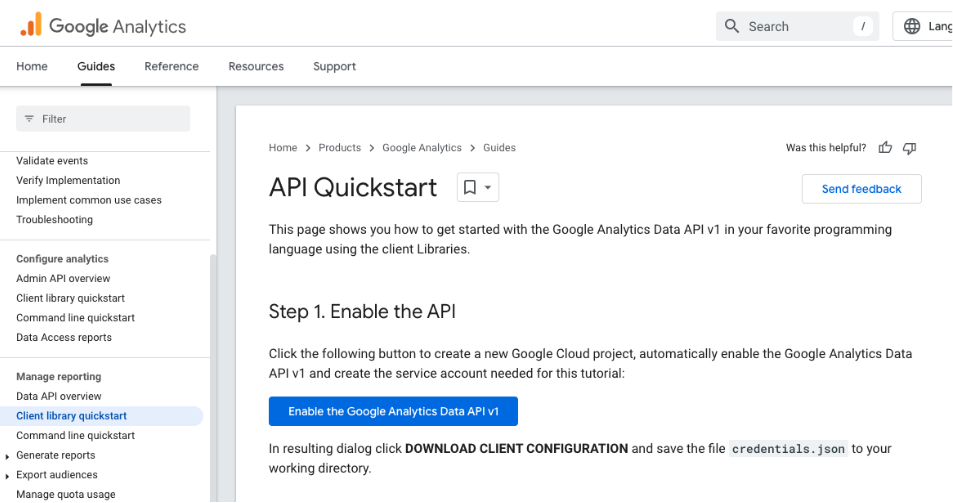Click the Send feedback button
Image resolution: width=953 pixels, height=503 pixels.
pos(861,189)
